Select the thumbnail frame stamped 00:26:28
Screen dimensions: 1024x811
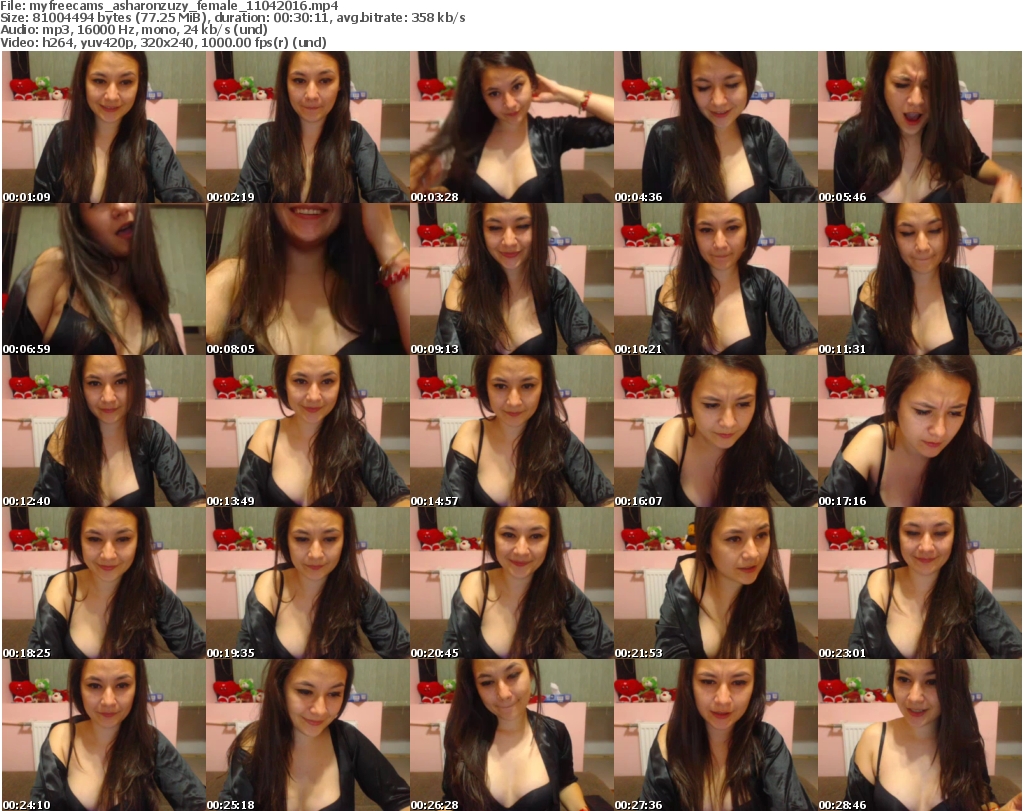(x=512, y=735)
